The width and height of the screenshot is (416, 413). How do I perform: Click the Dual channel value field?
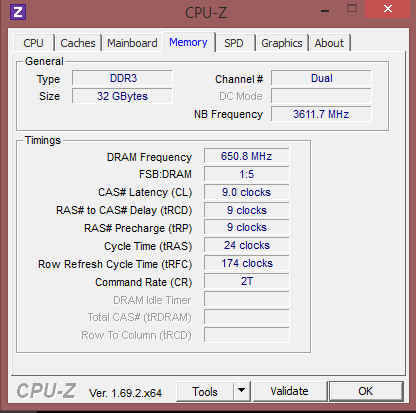(x=321, y=78)
